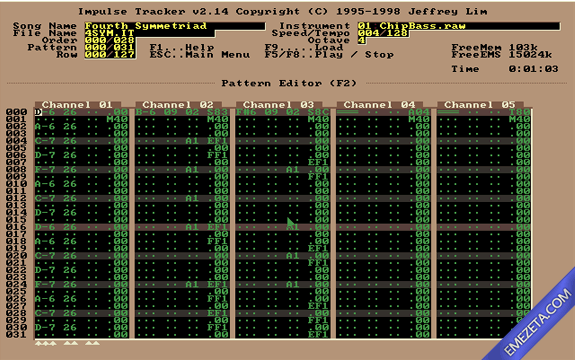Select the Channel 03 header

point(279,105)
